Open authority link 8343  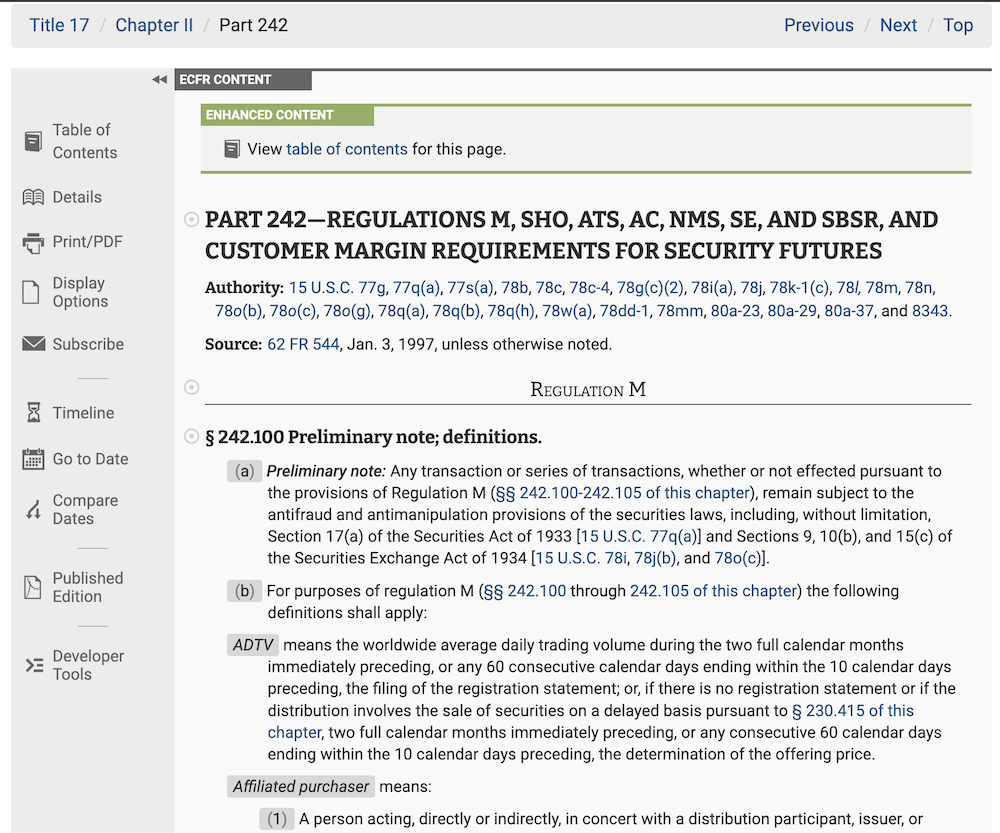[x=930, y=311]
